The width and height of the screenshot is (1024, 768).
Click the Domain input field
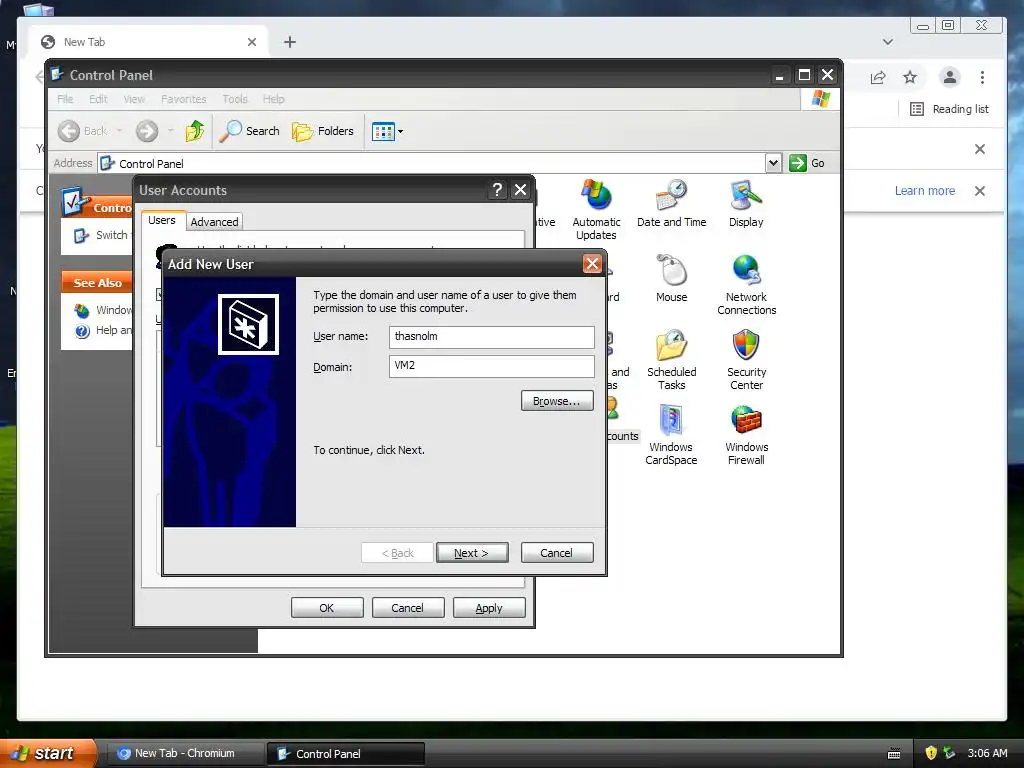pyautogui.click(x=492, y=366)
